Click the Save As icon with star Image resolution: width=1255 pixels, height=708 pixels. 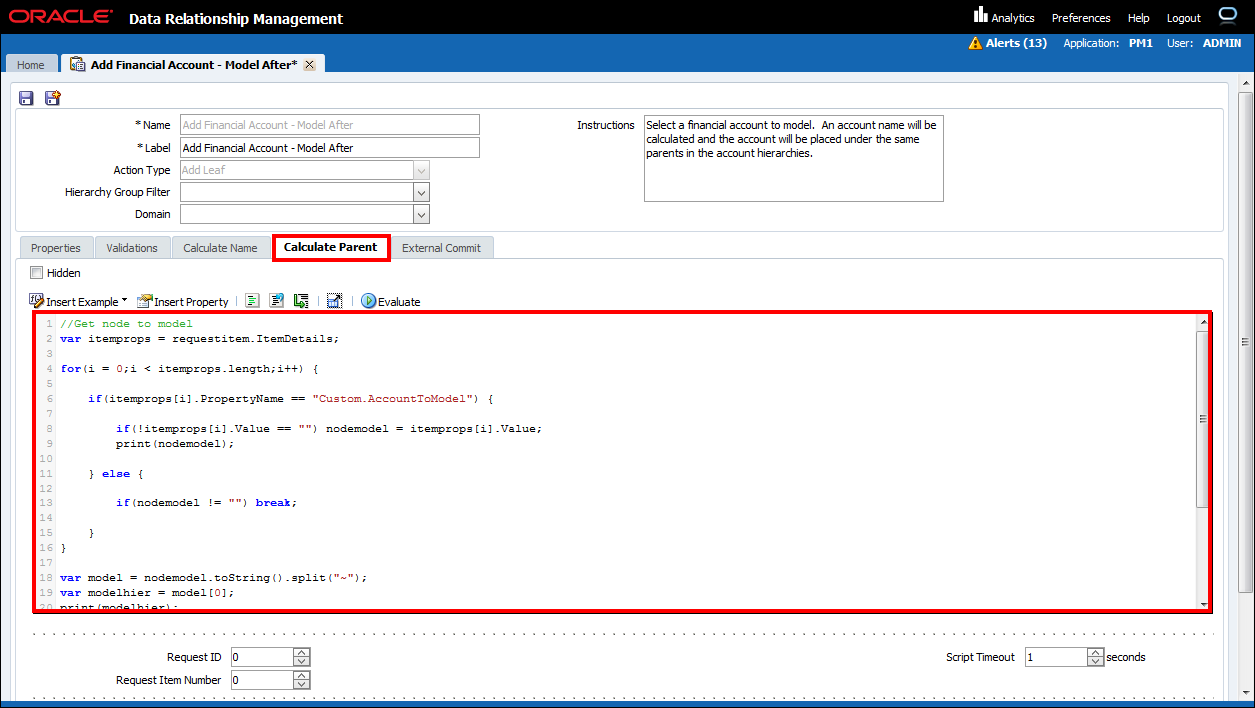click(53, 98)
